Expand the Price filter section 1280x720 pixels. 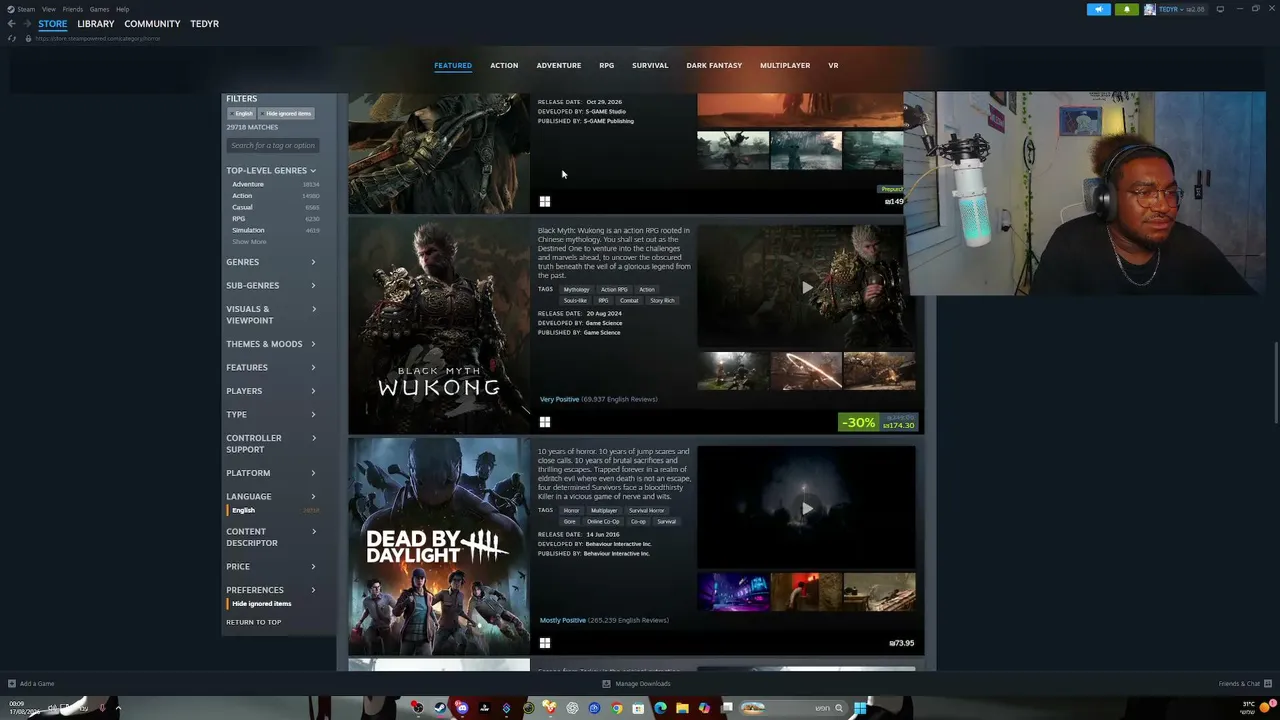tap(271, 567)
